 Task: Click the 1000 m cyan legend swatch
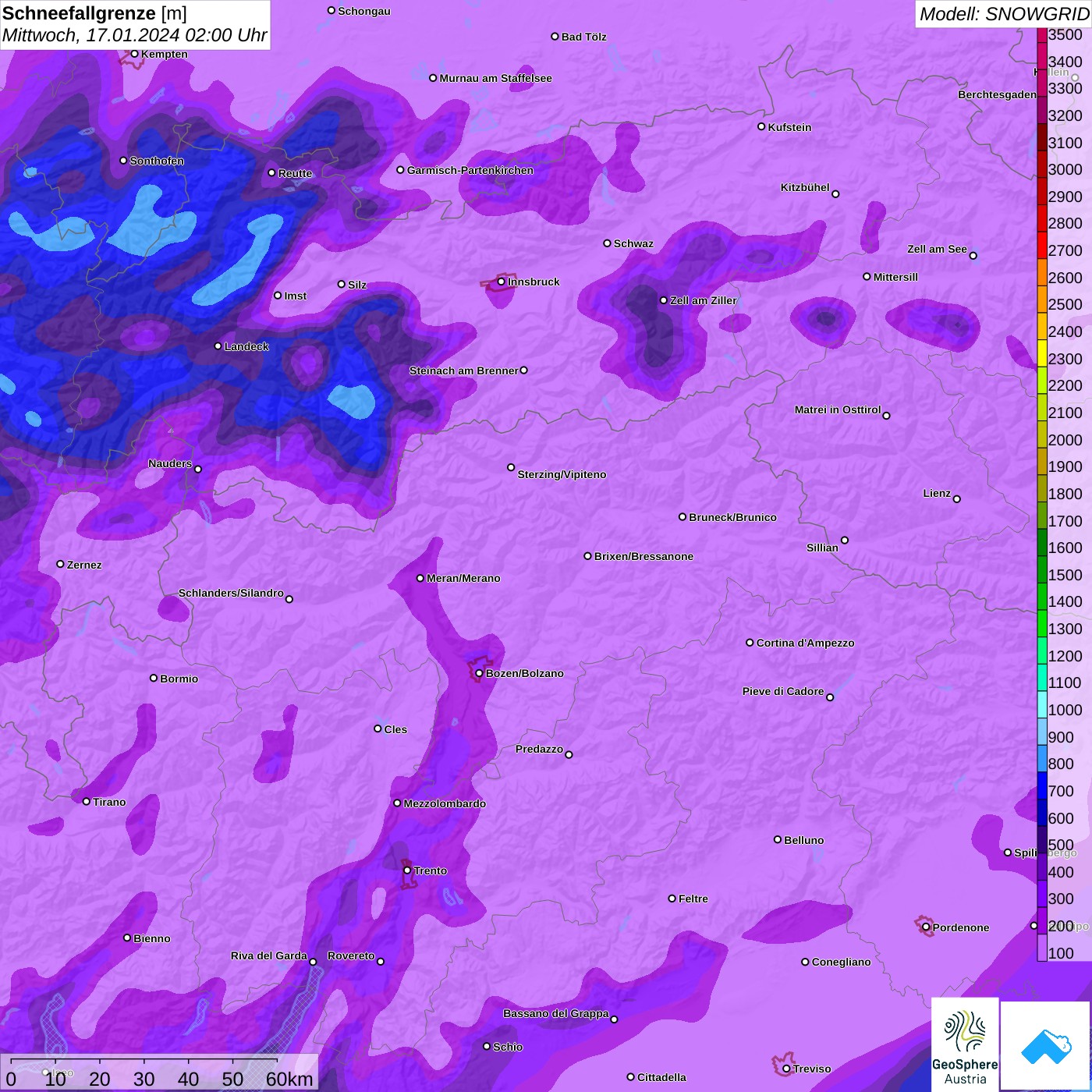click(x=1042, y=704)
